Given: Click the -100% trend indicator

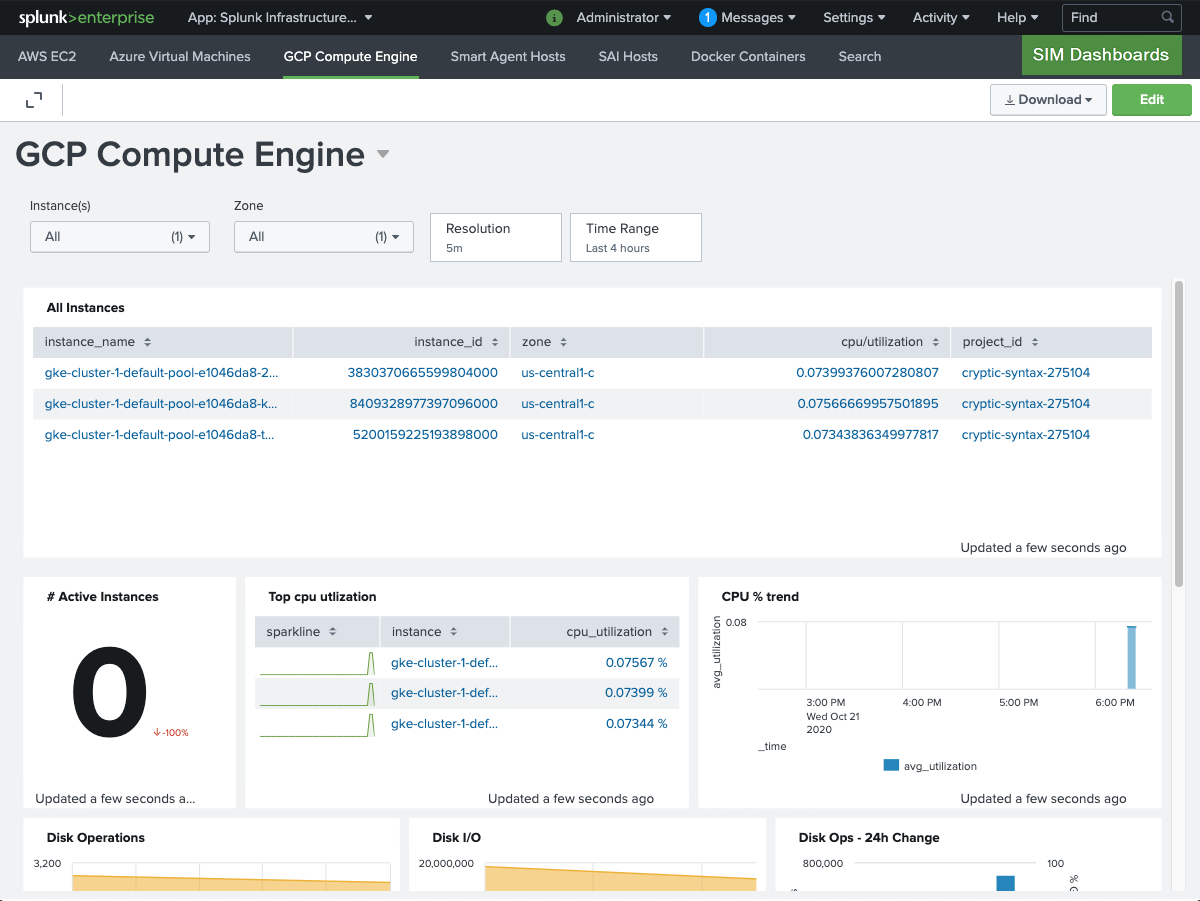Looking at the screenshot, I should click(x=171, y=733).
